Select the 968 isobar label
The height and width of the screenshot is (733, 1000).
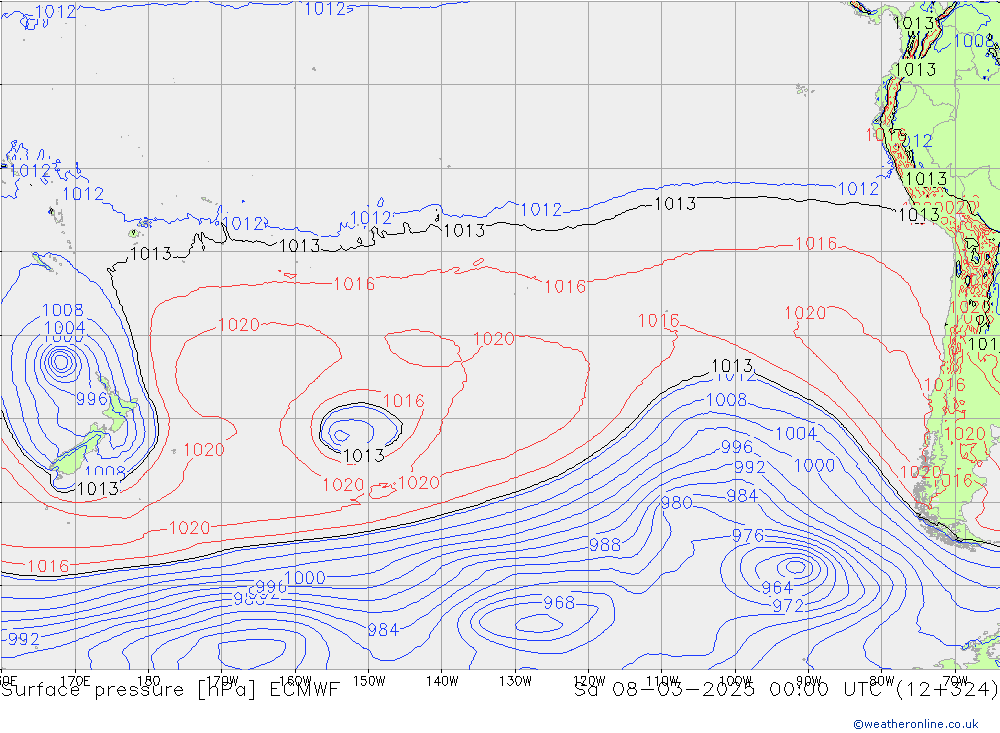tap(559, 603)
